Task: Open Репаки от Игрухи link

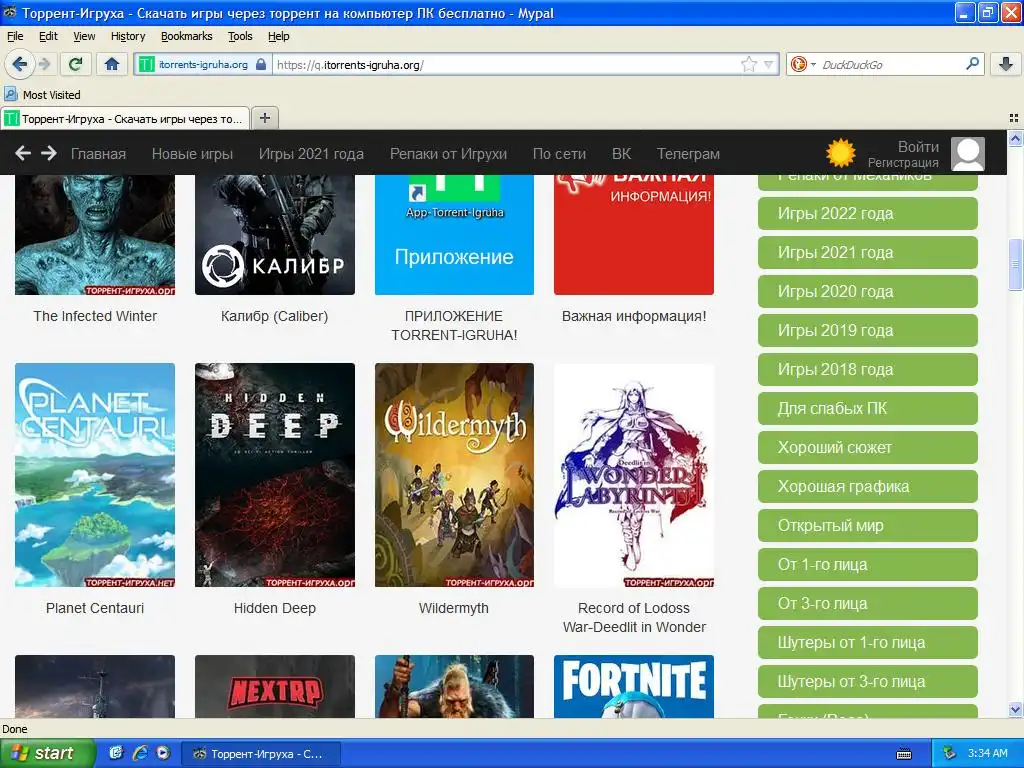Action: (448, 154)
